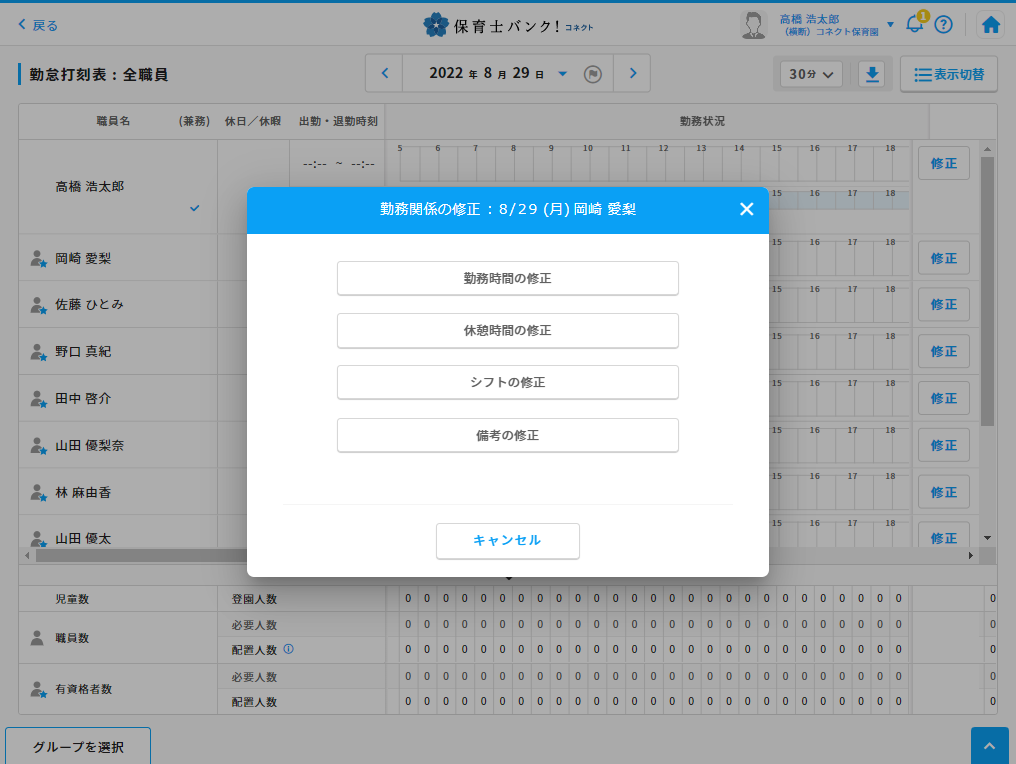Click the download icon button
1016x764 pixels.
pos(872,75)
